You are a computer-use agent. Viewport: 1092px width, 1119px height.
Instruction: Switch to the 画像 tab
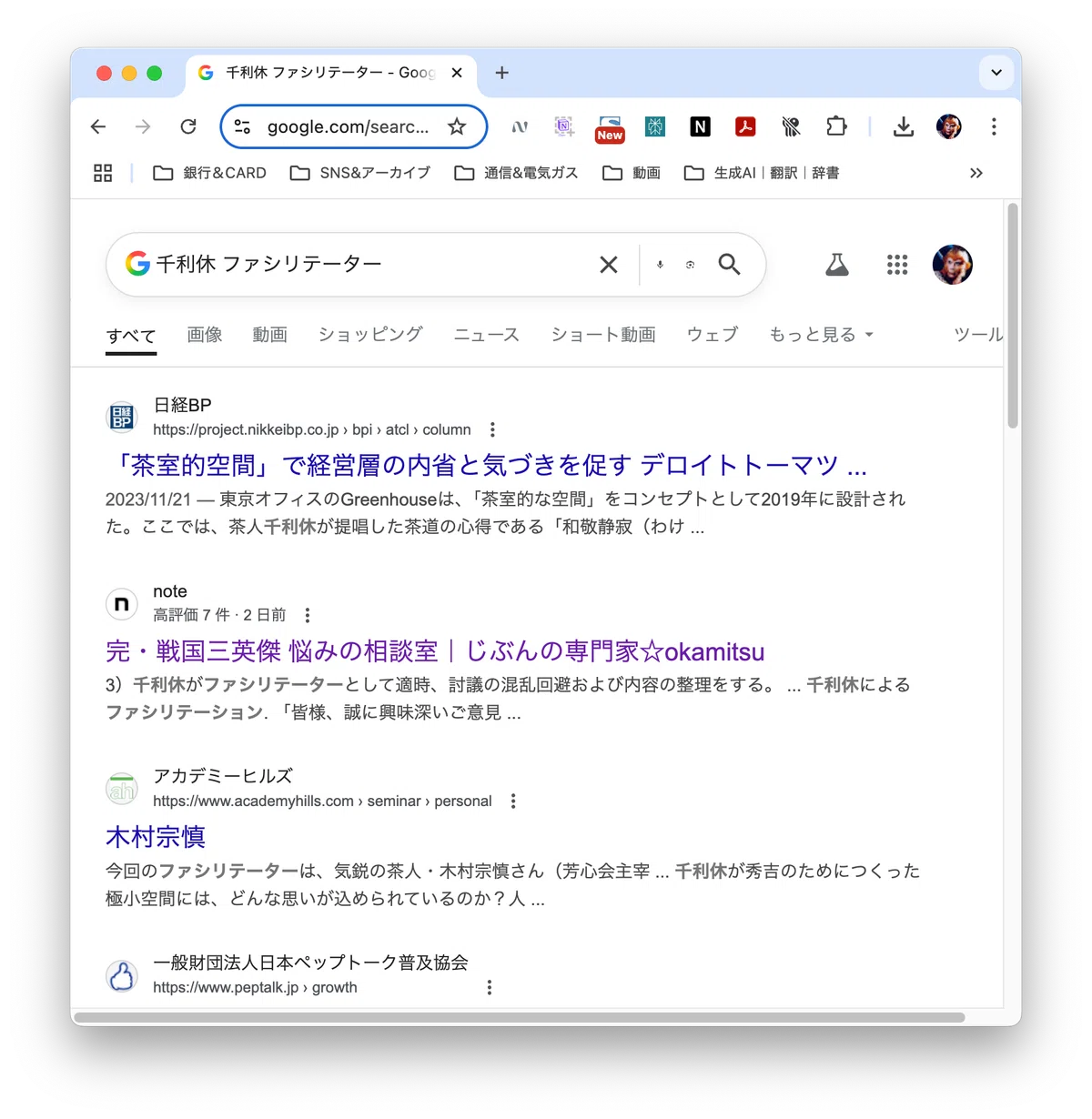[205, 335]
